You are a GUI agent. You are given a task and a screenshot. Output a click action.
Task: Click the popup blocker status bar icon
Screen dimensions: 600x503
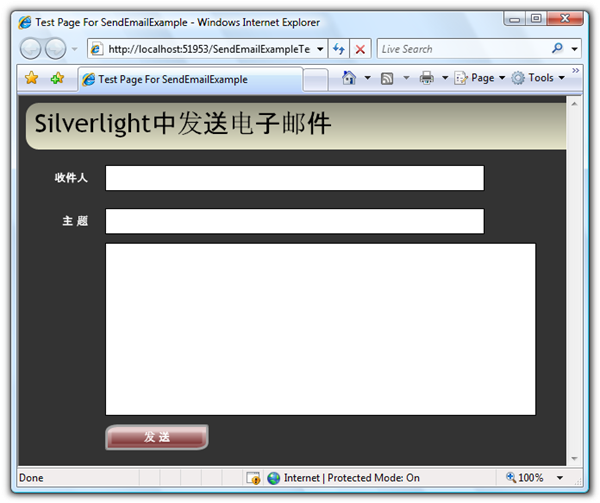[x=253, y=478]
